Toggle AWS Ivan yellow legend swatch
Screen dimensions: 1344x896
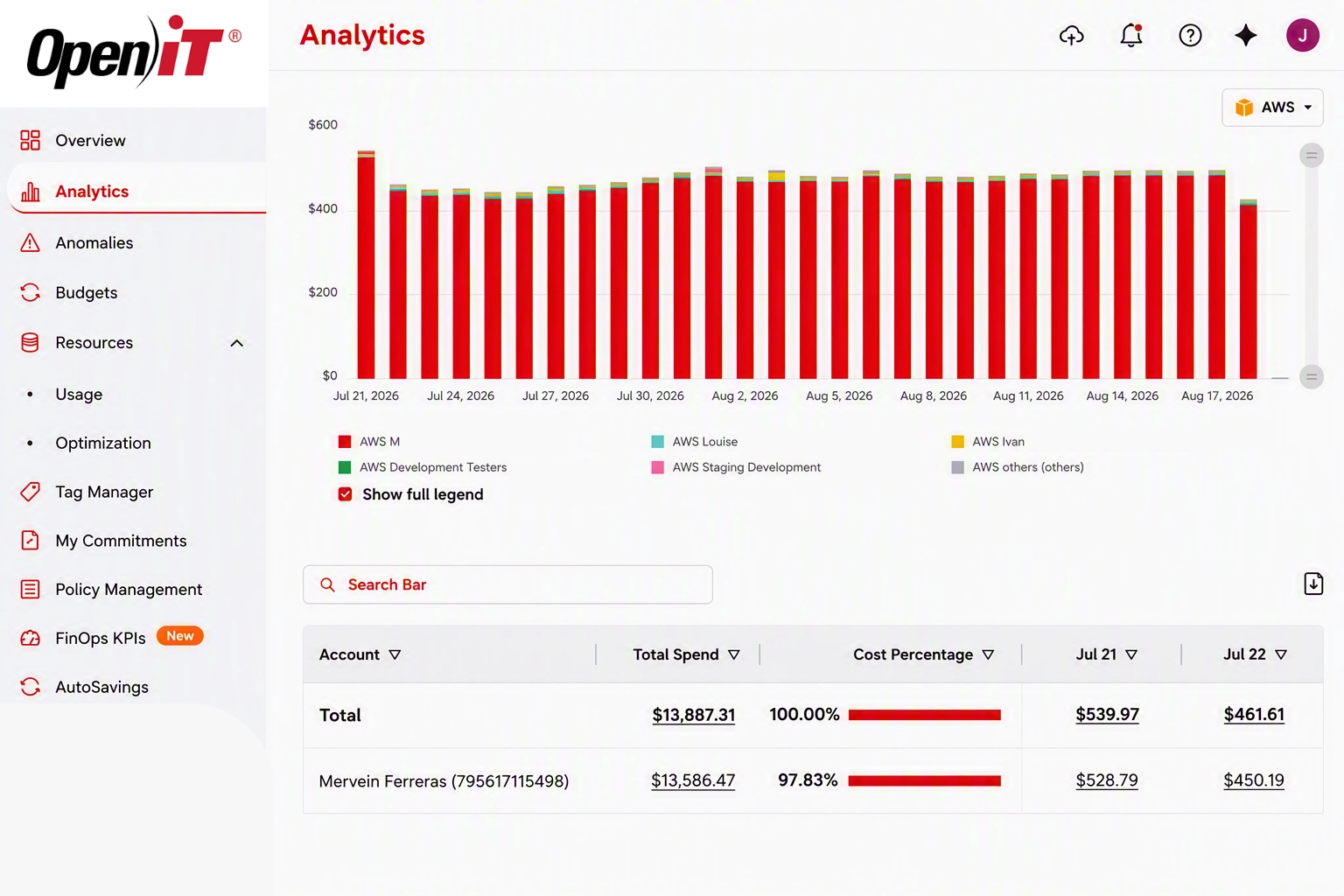coord(957,442)
